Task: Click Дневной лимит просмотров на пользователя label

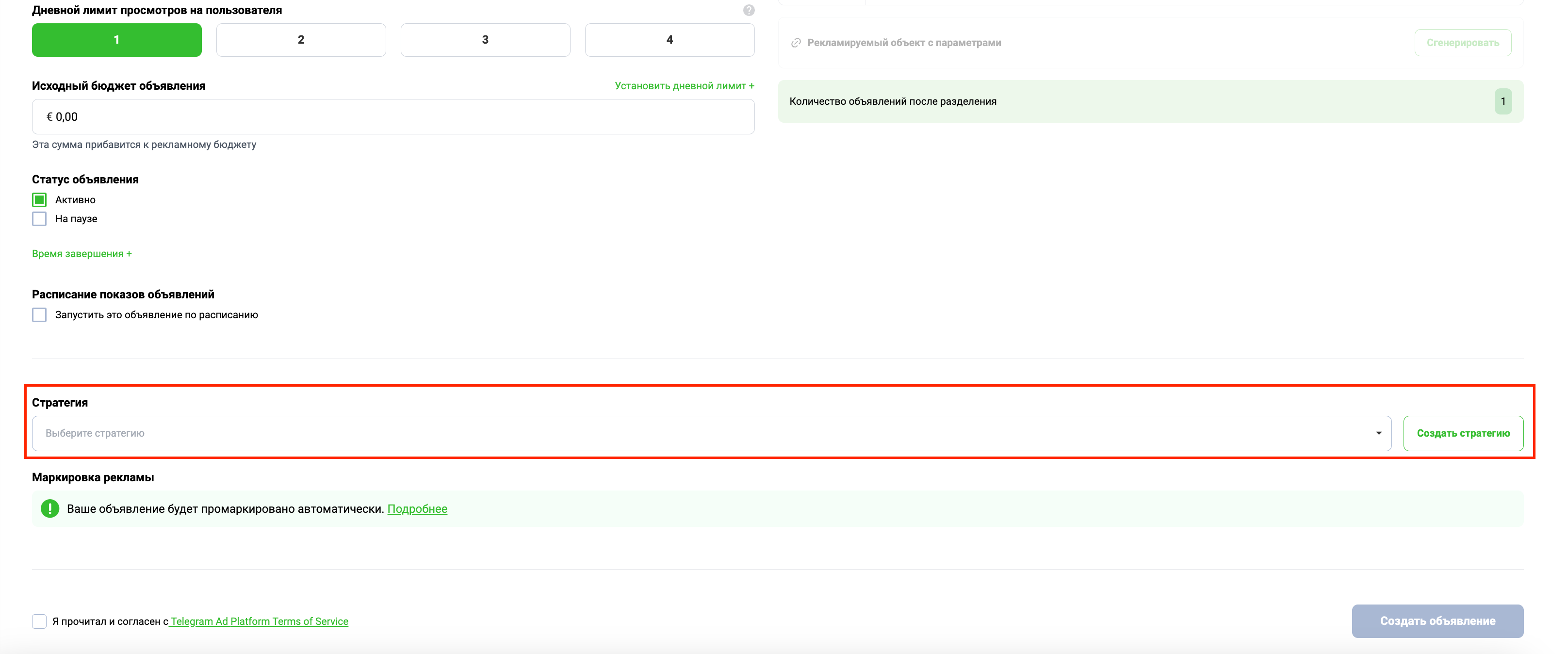Action: pyautogui.click(x=157, y=10)
